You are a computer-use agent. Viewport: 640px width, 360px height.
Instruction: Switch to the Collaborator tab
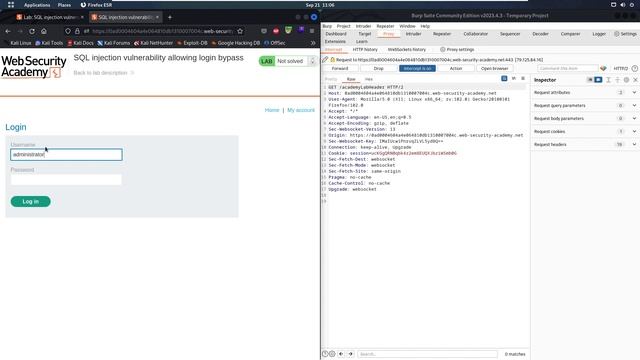pyautogui.click(x=476, y=34)
